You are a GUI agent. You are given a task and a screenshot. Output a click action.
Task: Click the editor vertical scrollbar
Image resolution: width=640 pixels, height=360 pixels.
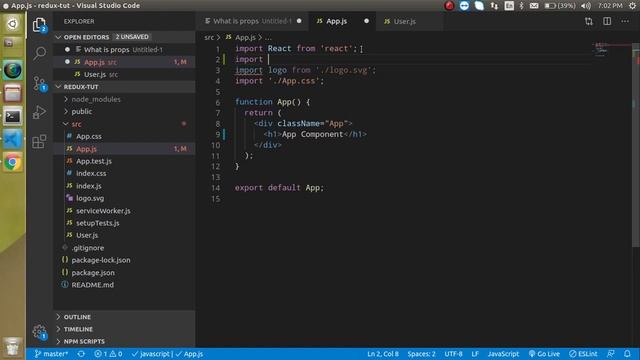[x=636, y=144]
